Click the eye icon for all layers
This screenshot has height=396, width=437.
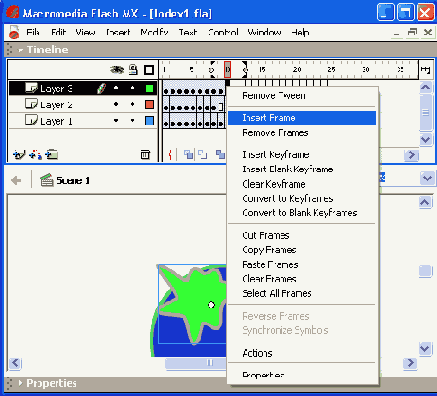point(117,69)
